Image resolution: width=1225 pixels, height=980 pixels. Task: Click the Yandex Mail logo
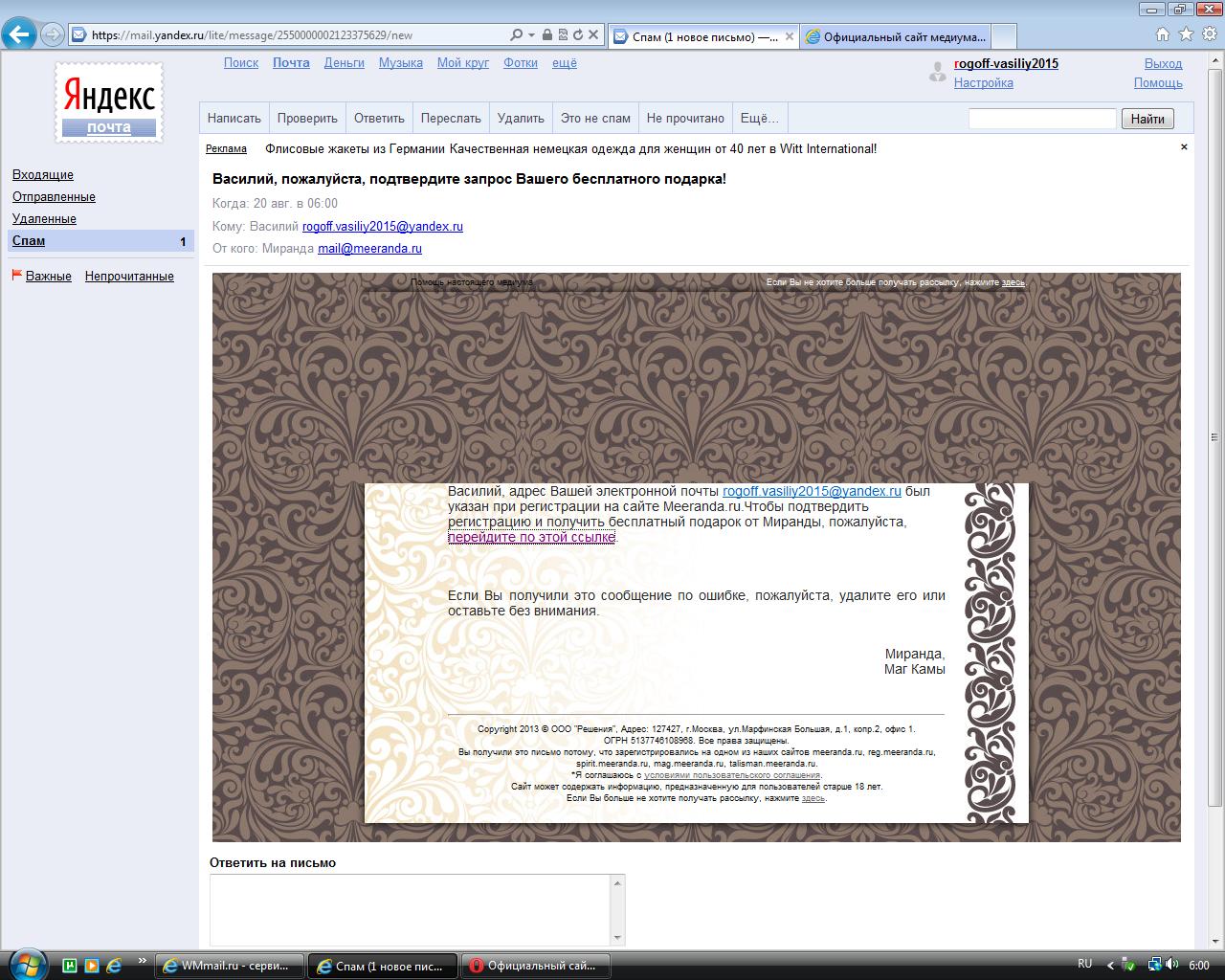pyautogui.click(x=108, y=103)
